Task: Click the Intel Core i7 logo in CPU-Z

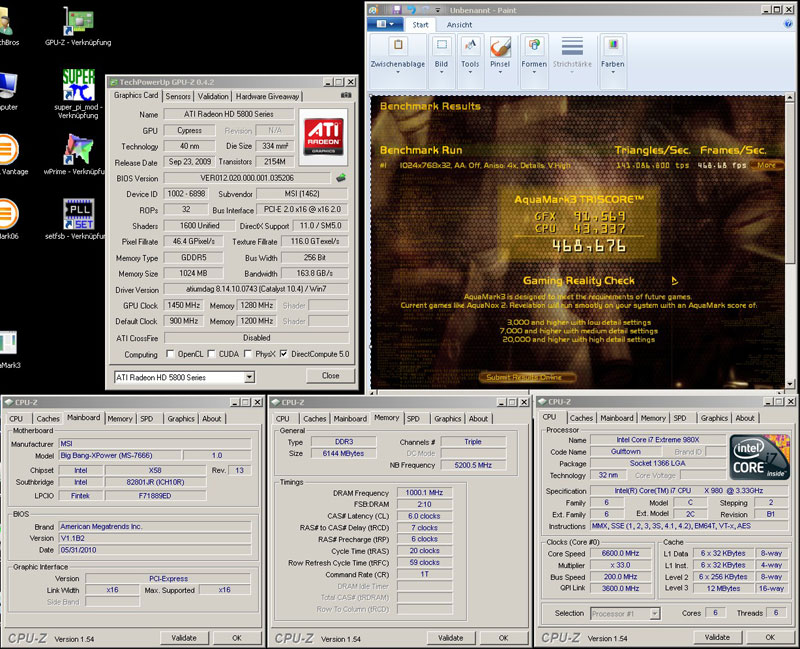Action: tap(759, 457)
